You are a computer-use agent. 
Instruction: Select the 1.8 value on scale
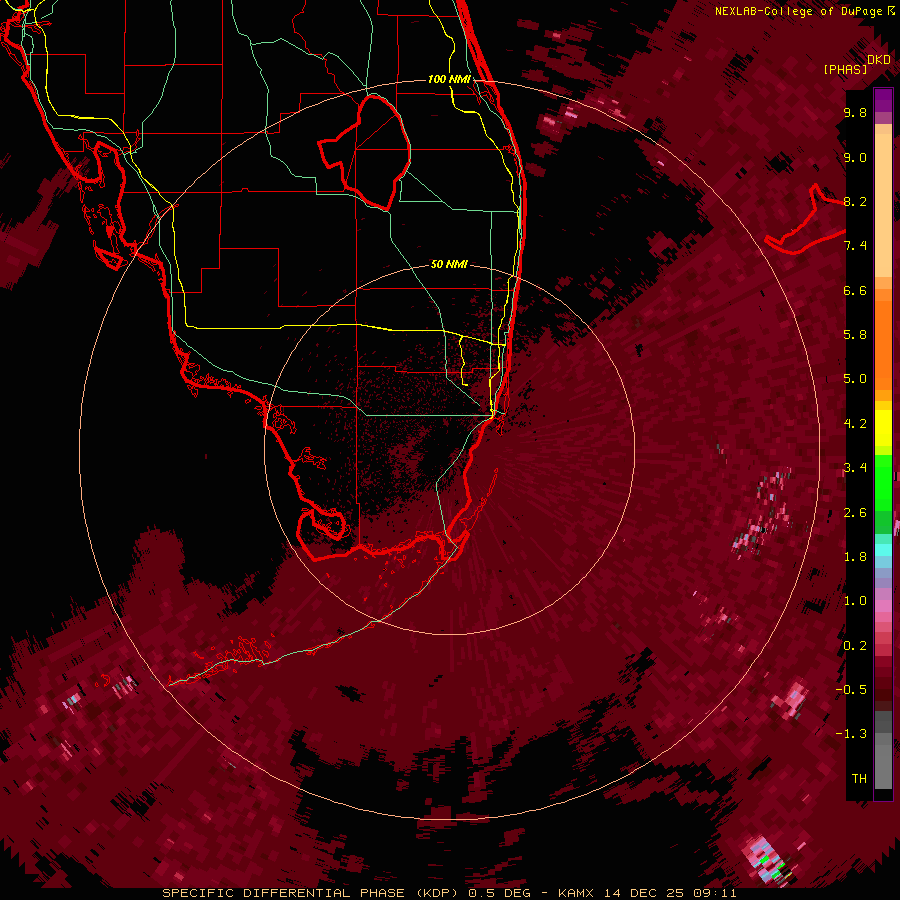point(855,557)
